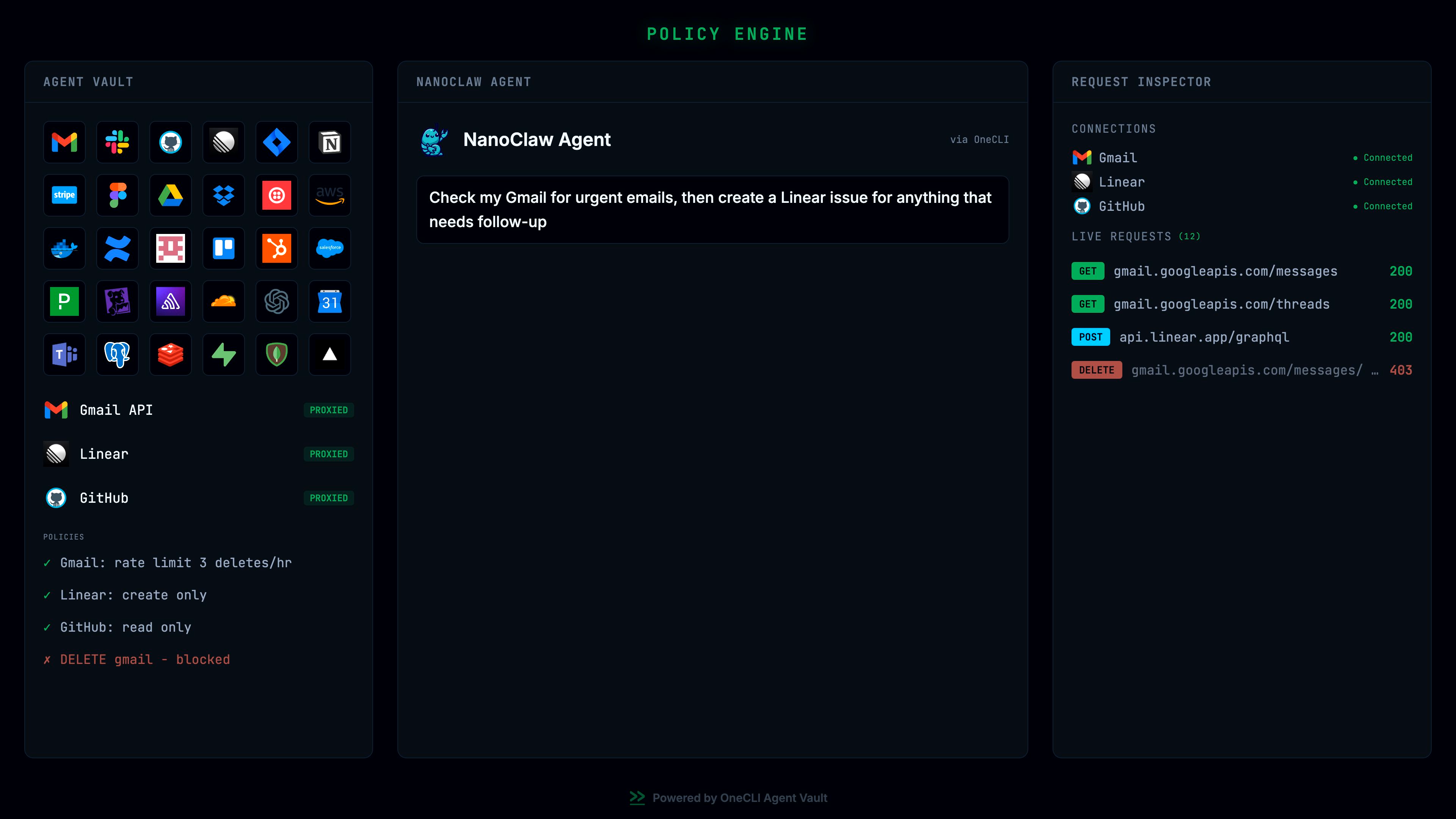Toggle the Gmail rate limit policy checkmark
The image size is (1456, 819).
coord(47,563)
